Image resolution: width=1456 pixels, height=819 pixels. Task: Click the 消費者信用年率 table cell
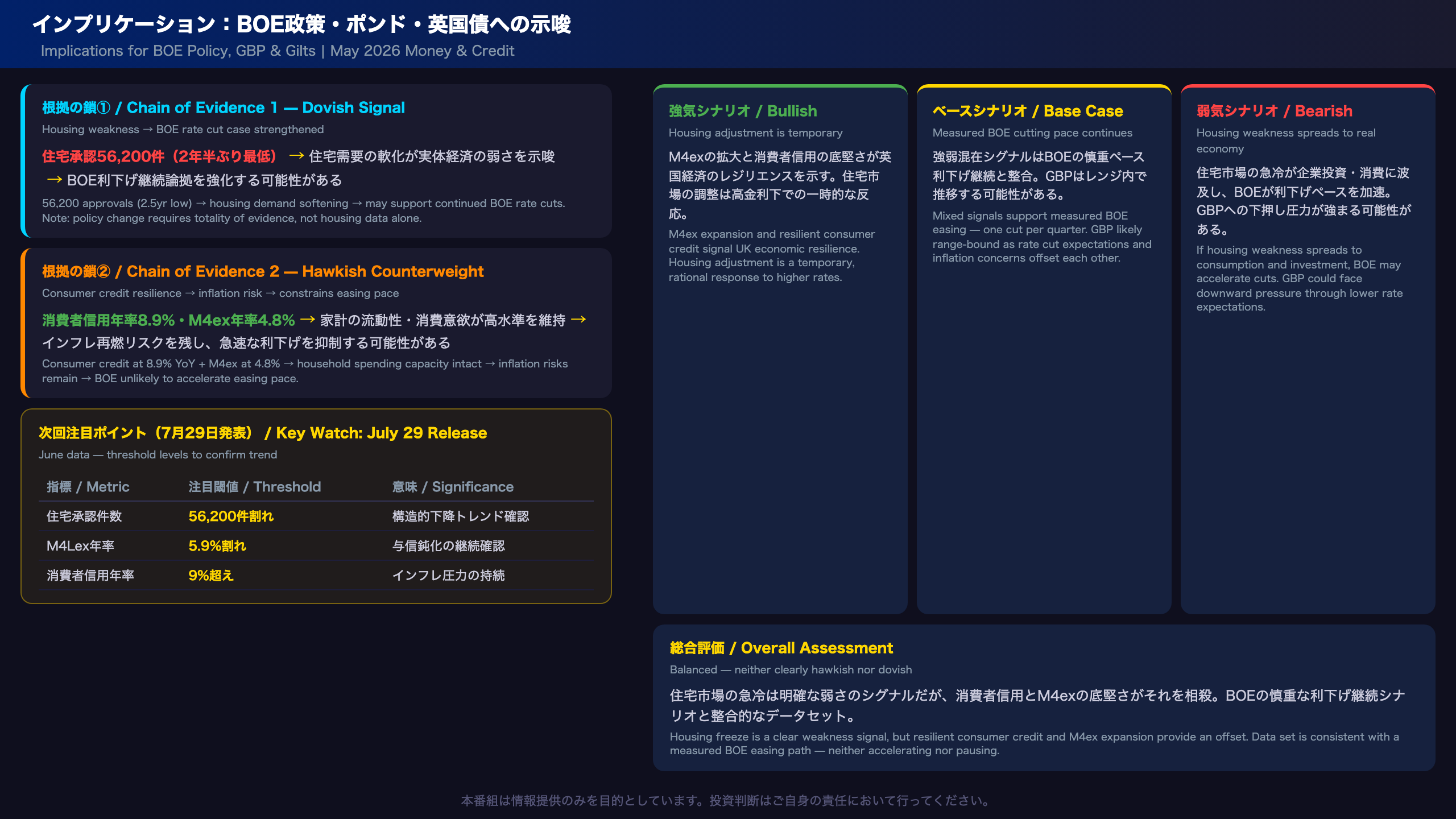90,576
